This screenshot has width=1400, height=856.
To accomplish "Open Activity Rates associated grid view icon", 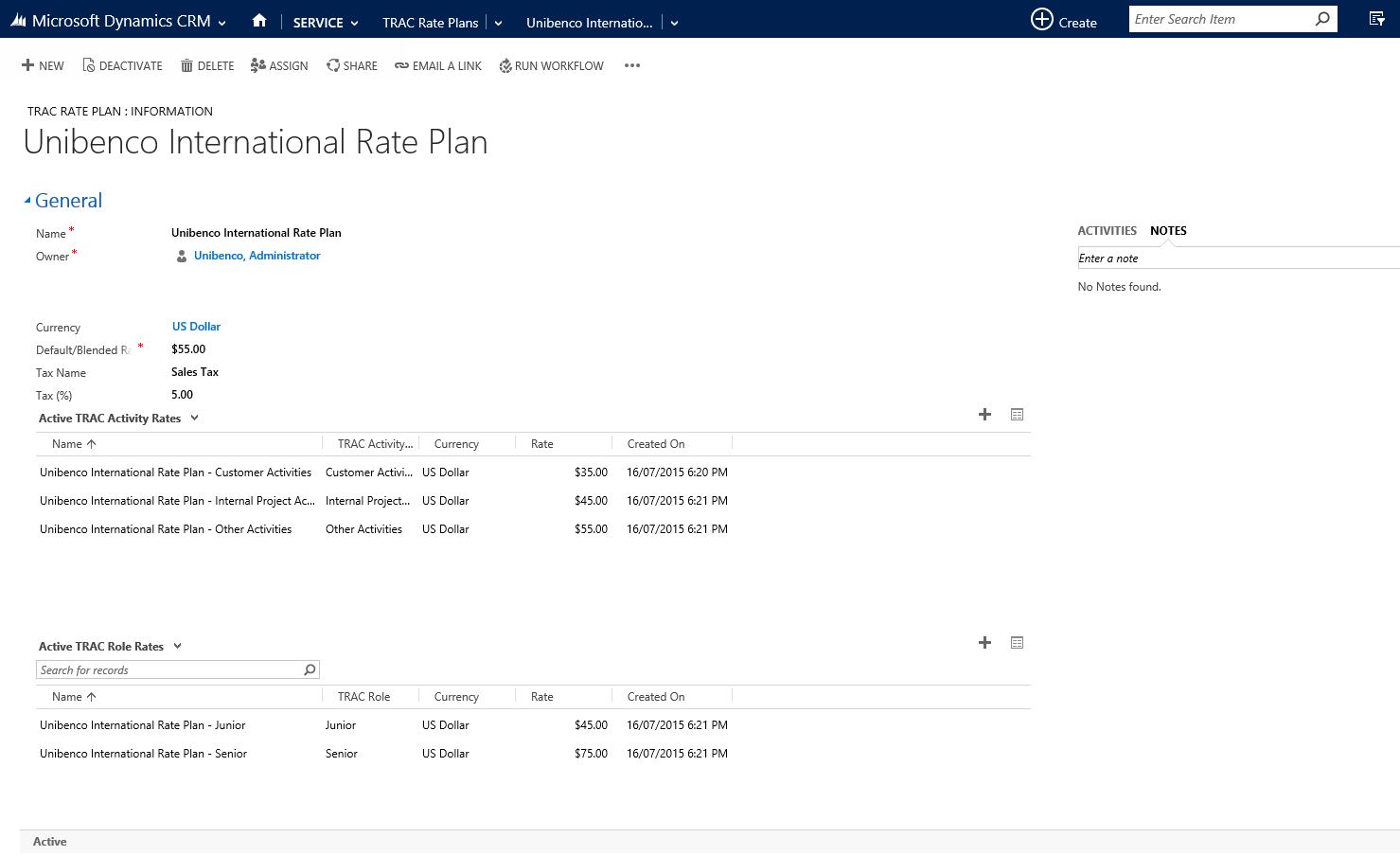I will tap(1017, 414).
